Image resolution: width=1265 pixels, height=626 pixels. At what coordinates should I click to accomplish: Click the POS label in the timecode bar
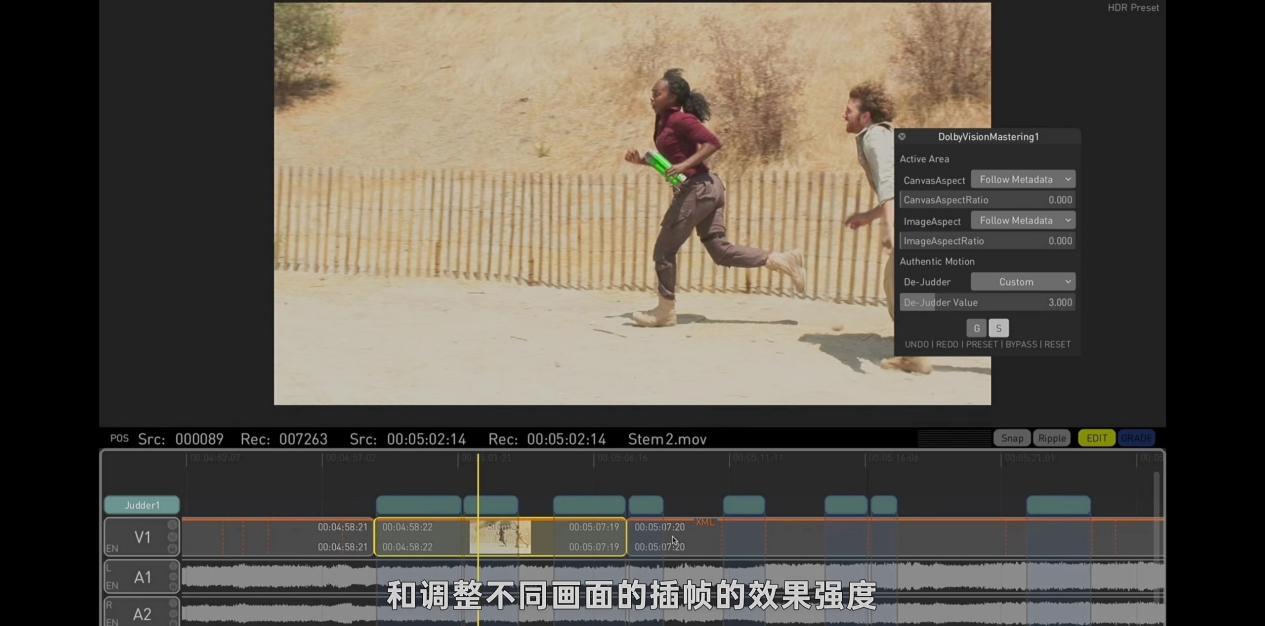119,438
